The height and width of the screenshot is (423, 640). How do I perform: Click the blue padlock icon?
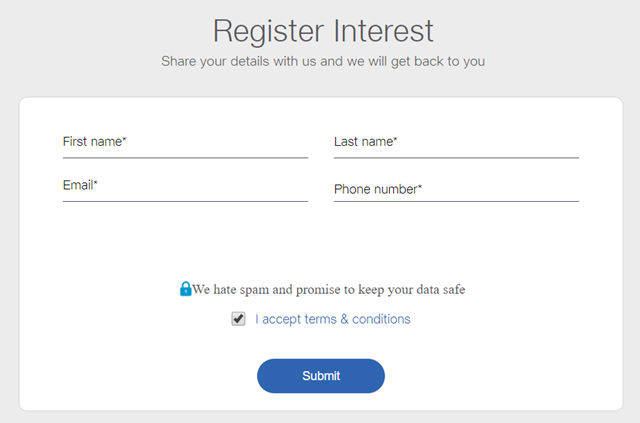coord(185,289)
